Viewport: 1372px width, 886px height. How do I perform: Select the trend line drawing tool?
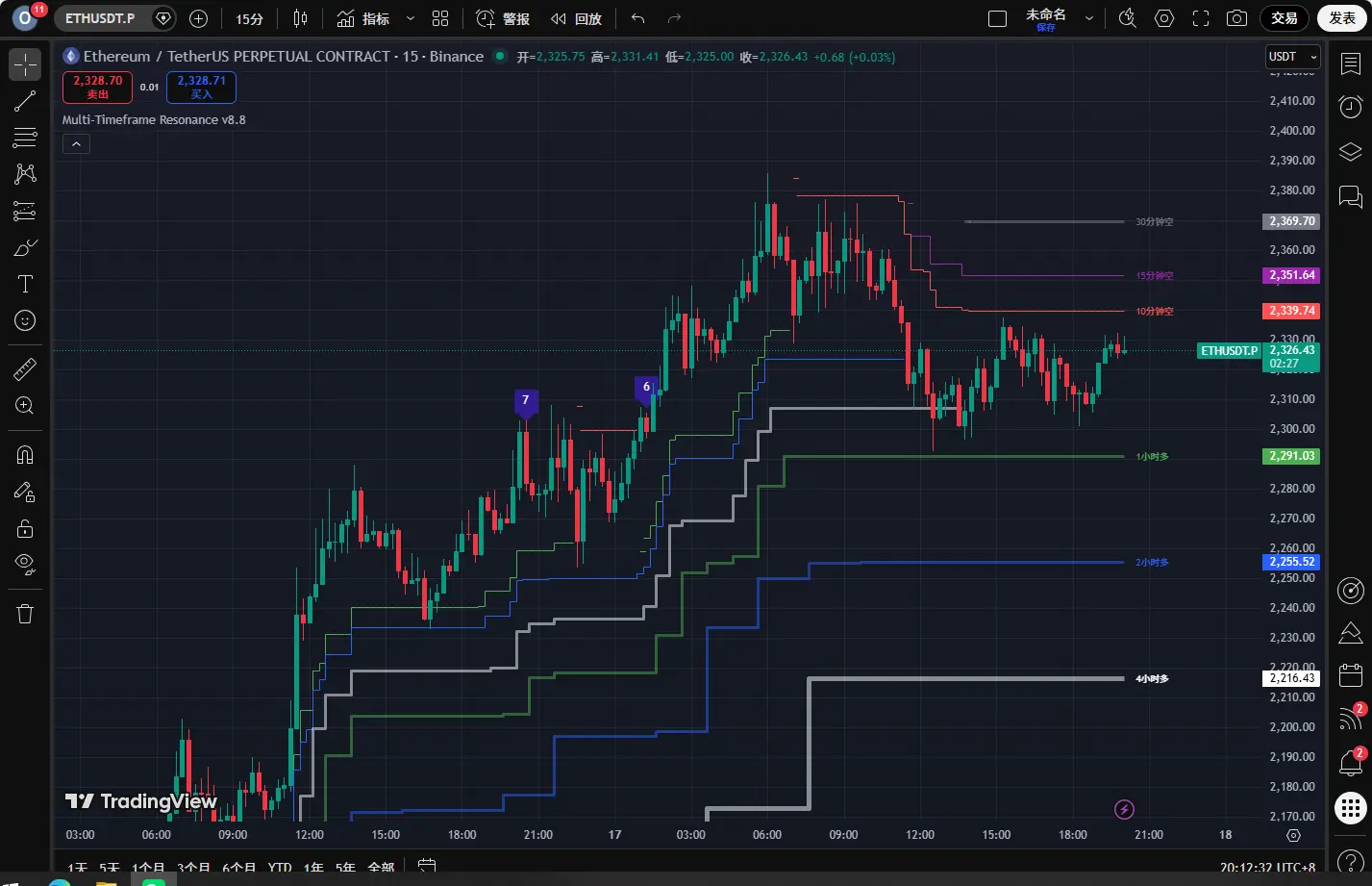(25, 101)
